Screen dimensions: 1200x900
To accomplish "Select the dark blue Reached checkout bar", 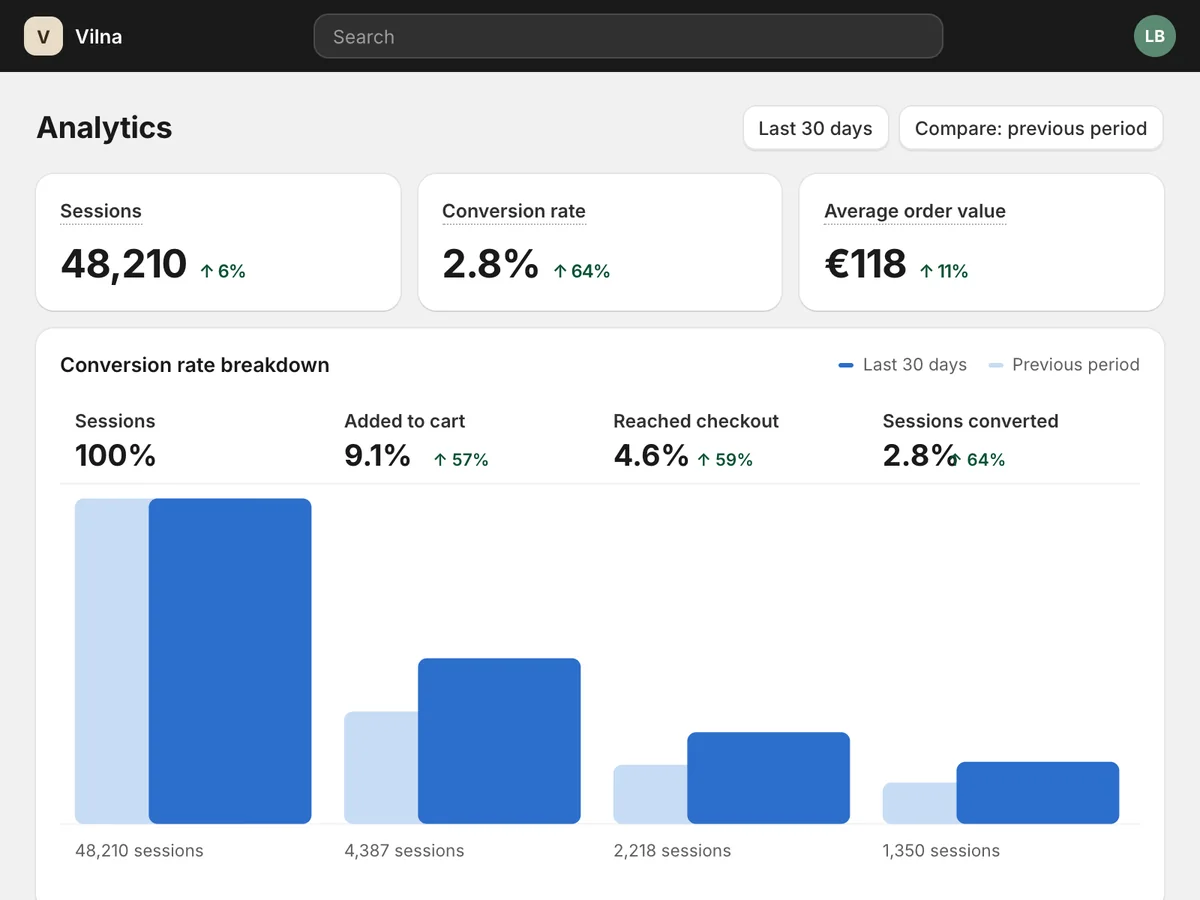I will coord(768,778).
